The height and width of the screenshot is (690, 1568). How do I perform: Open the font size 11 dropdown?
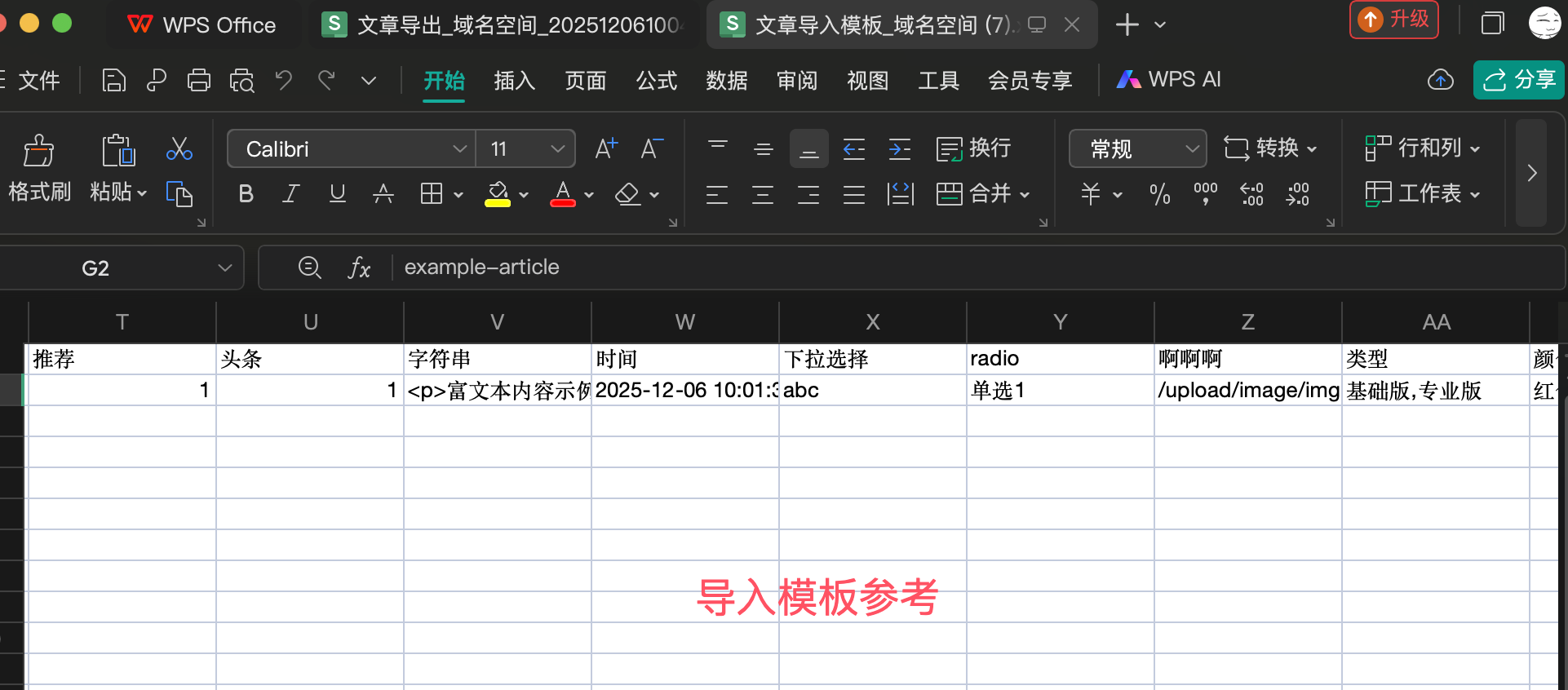(x=558, y=149)
